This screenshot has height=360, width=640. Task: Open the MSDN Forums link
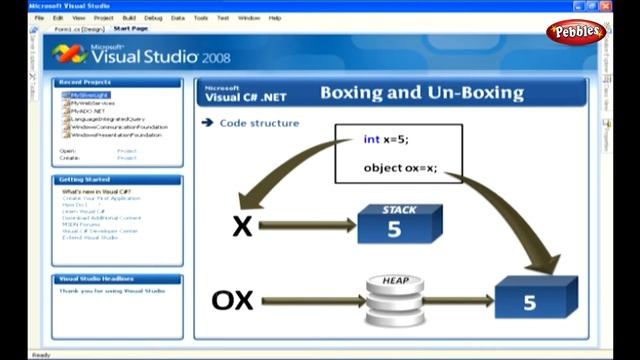[81, 224]
